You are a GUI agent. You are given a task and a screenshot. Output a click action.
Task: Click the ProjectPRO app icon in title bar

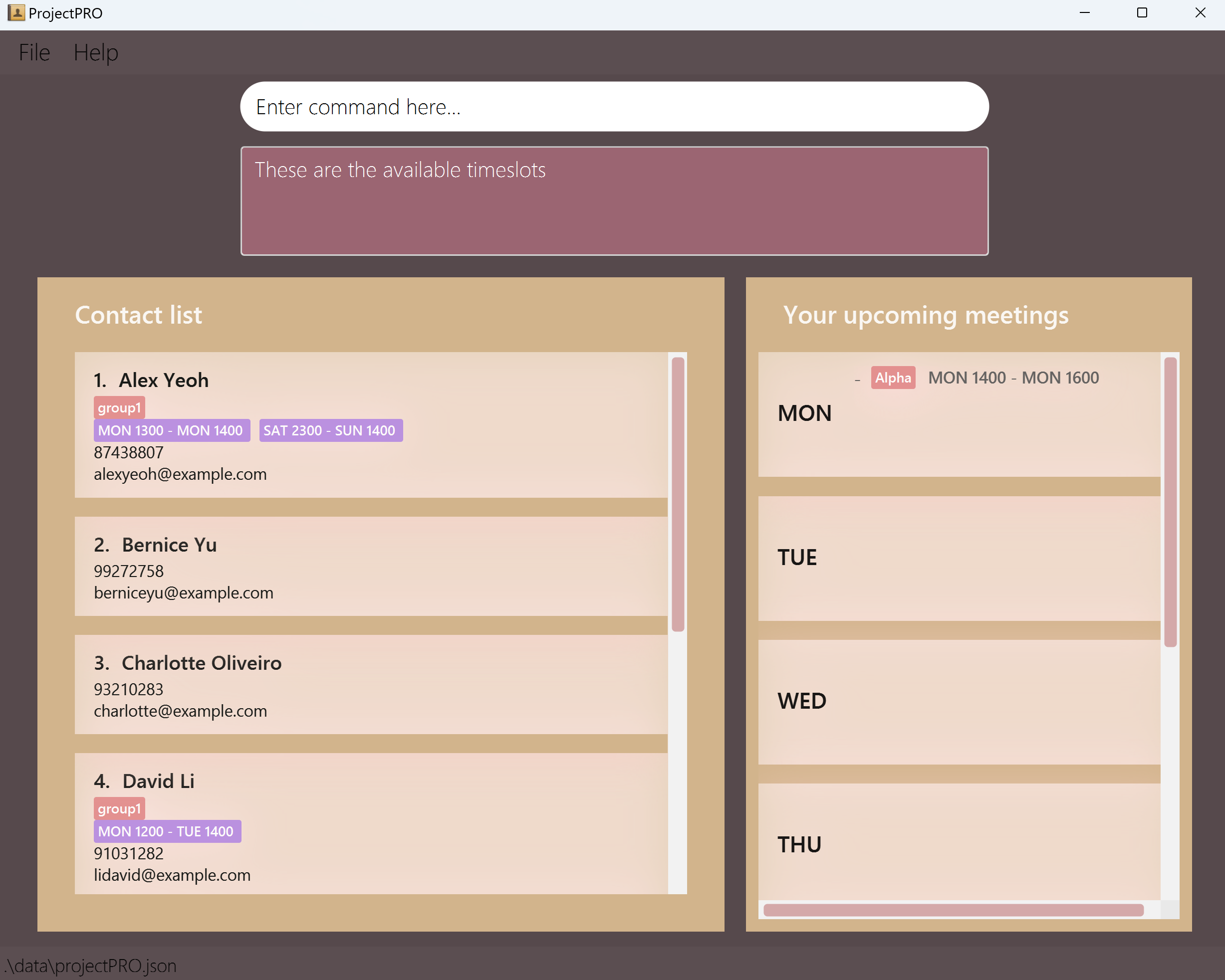[x=16, y=12]
